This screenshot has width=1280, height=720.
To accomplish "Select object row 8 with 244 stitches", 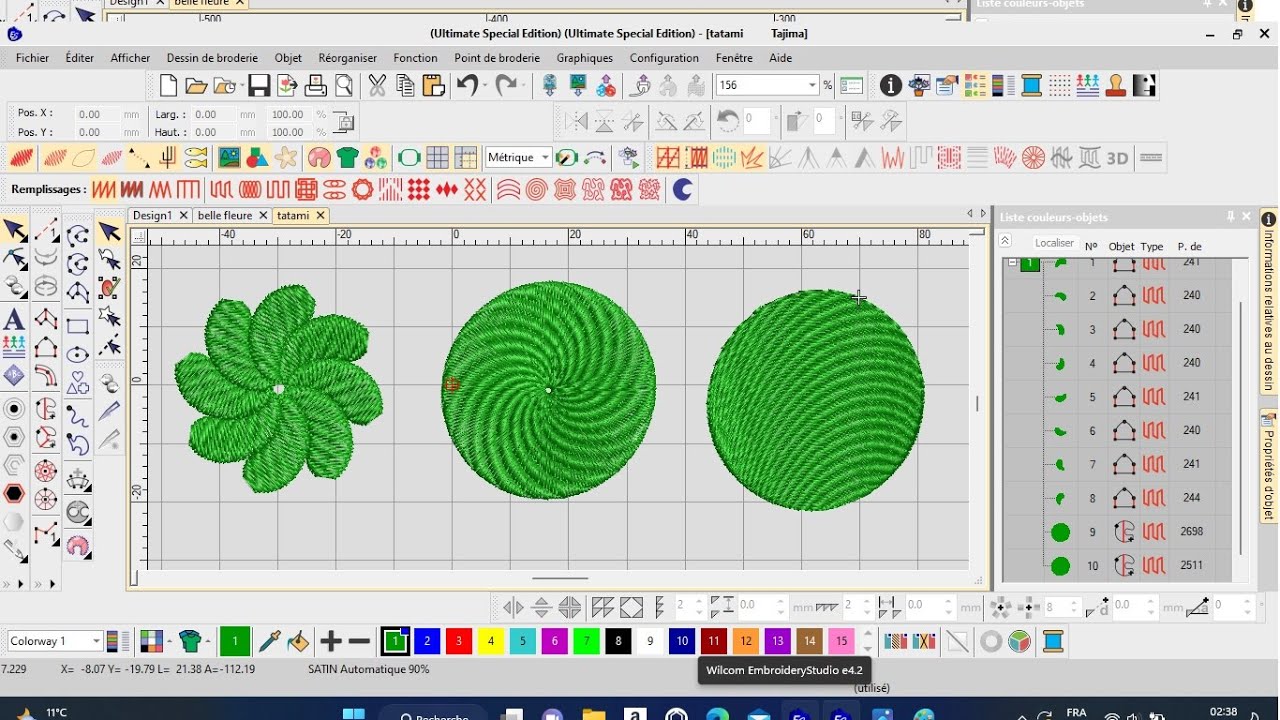I will 1118,498.
